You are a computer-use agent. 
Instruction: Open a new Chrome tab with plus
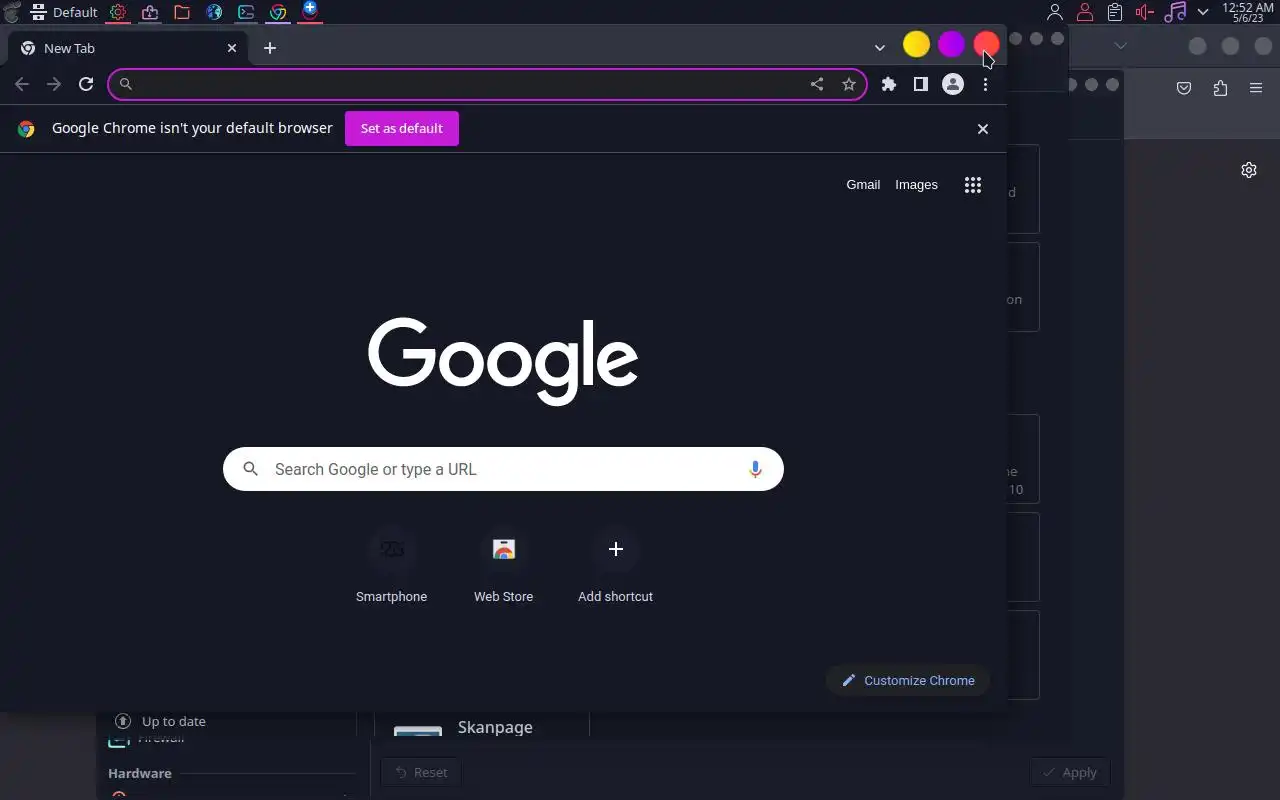[270, 48]
